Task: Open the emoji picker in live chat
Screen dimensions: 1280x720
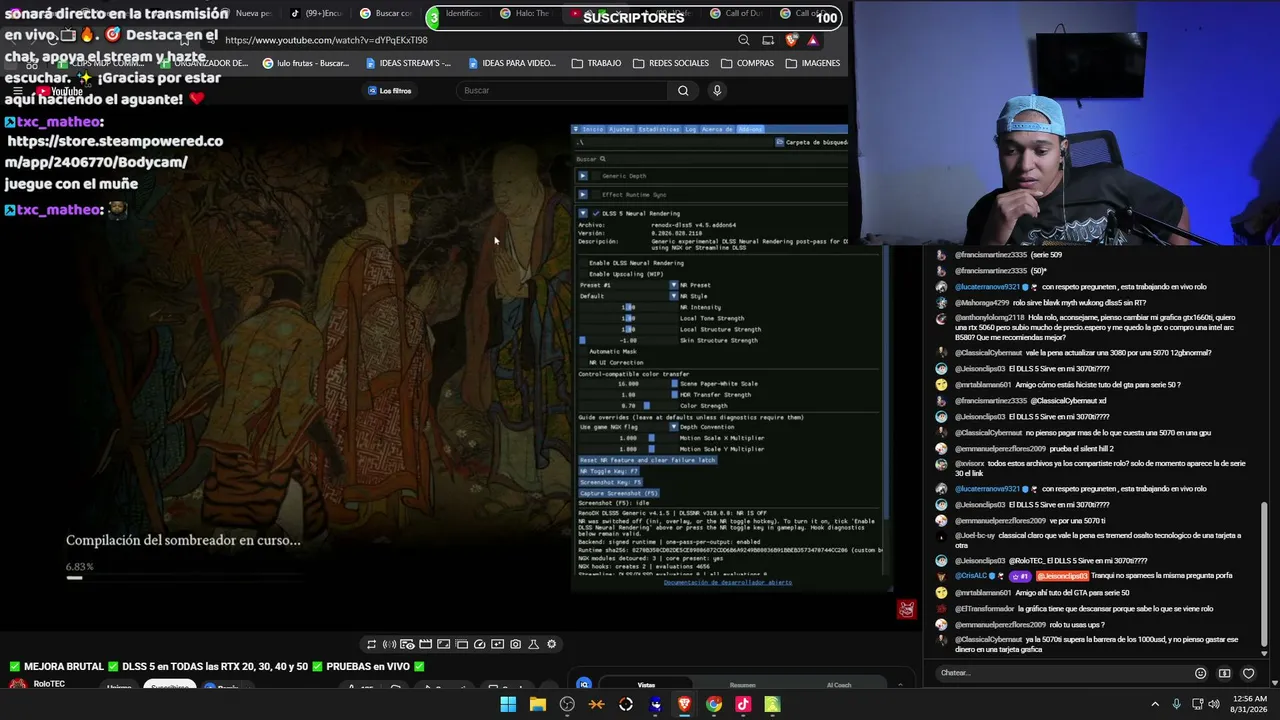Action: [1201, 673]
